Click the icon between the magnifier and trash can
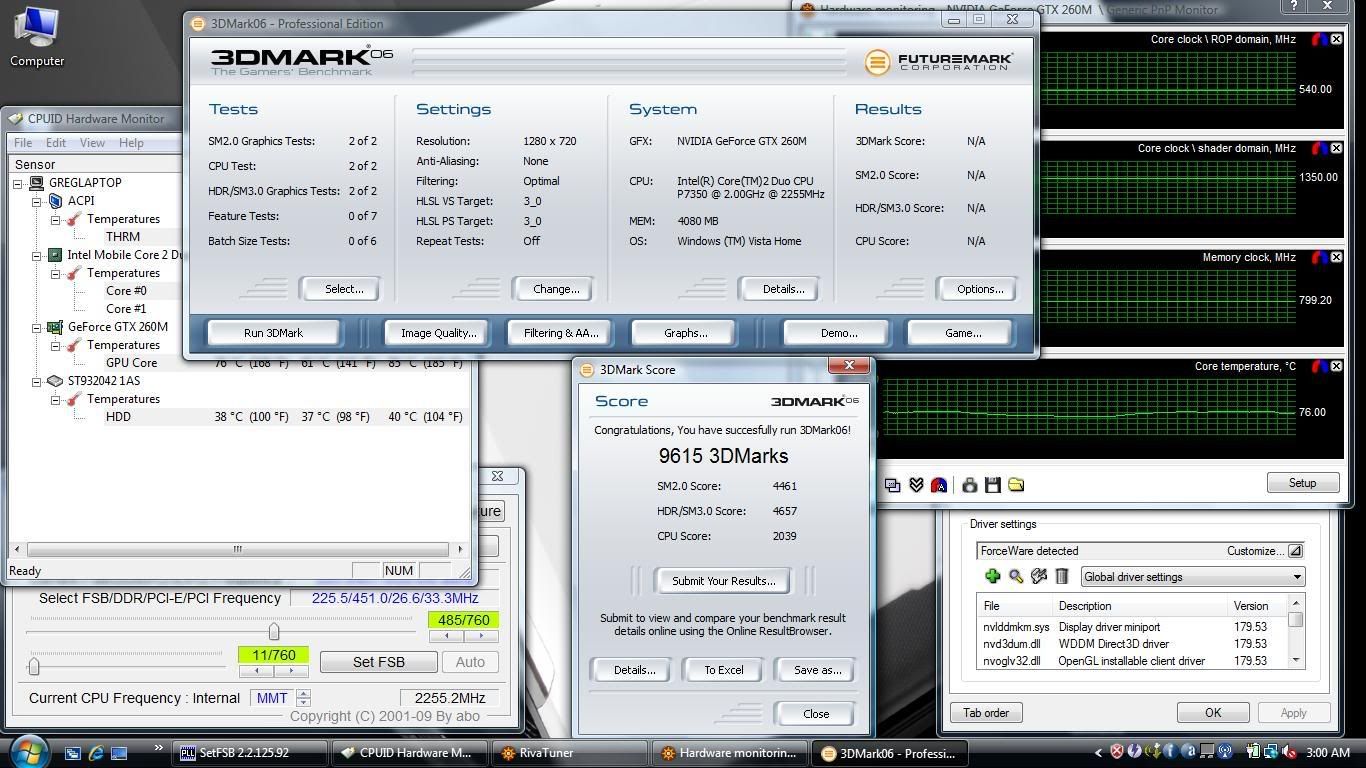Screen dimensions: 1366x768 1039,576
